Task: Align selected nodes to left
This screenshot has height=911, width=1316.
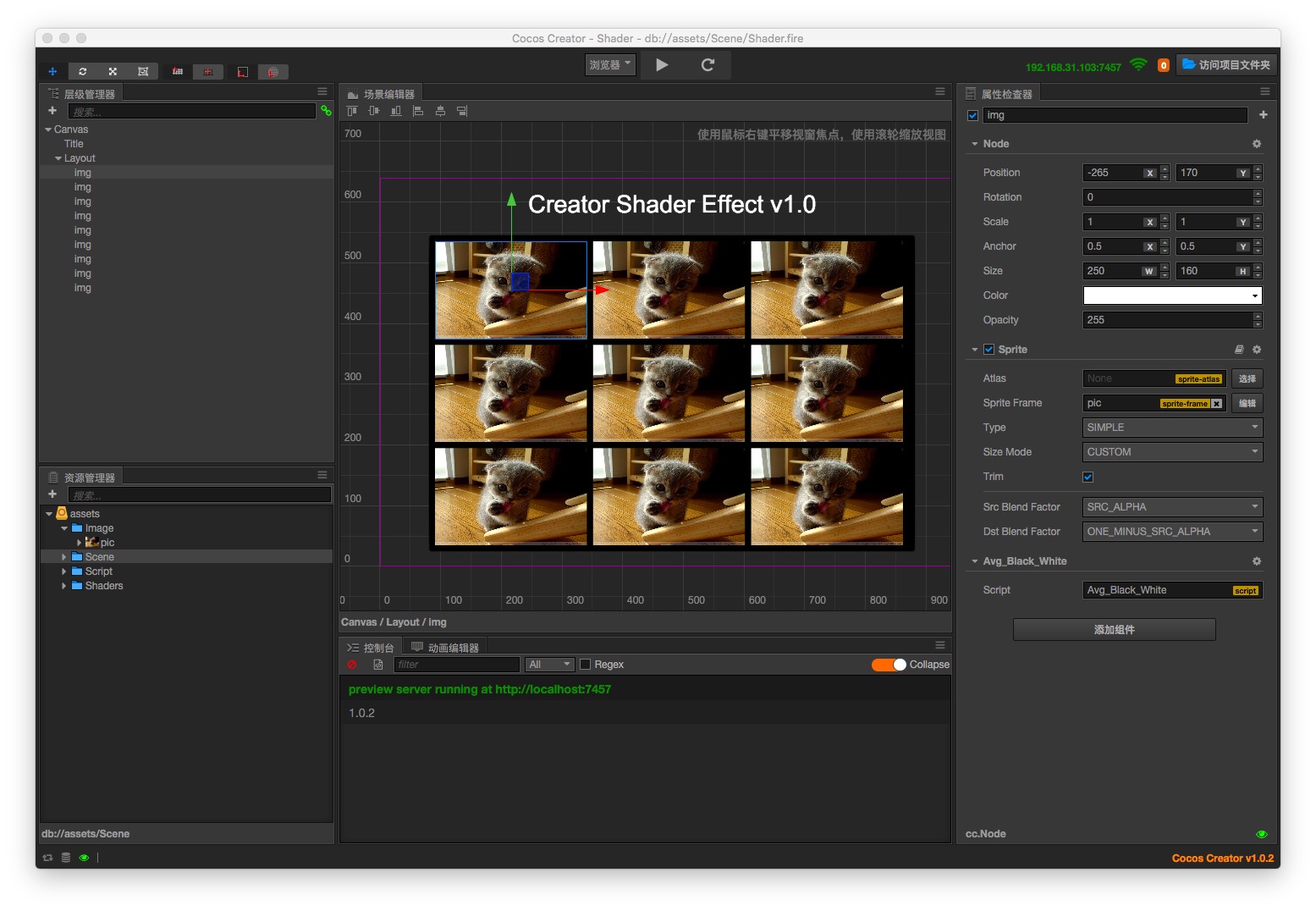Action: coord(418,111)
